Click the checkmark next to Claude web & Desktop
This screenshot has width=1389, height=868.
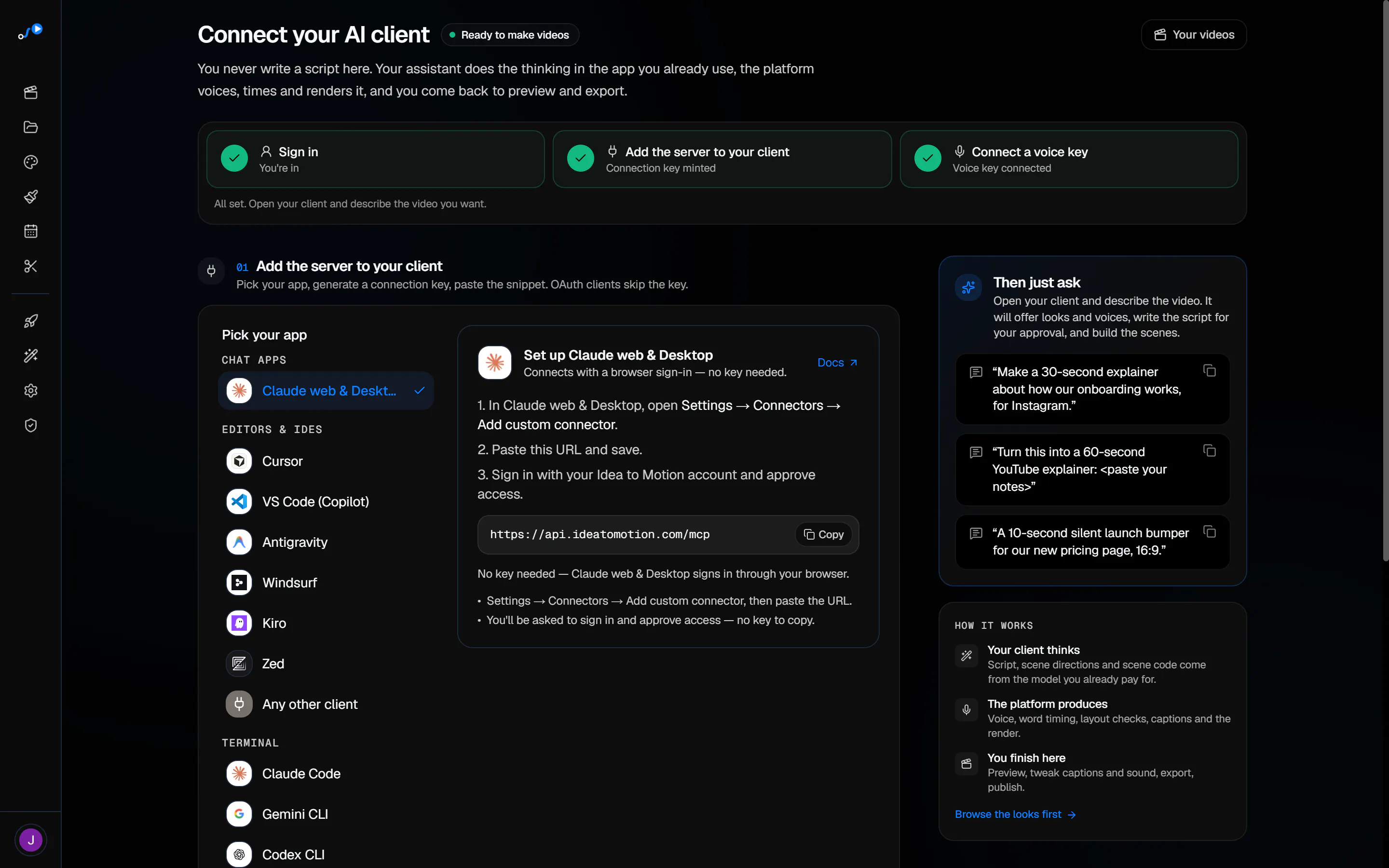click(x=420, y=391)
